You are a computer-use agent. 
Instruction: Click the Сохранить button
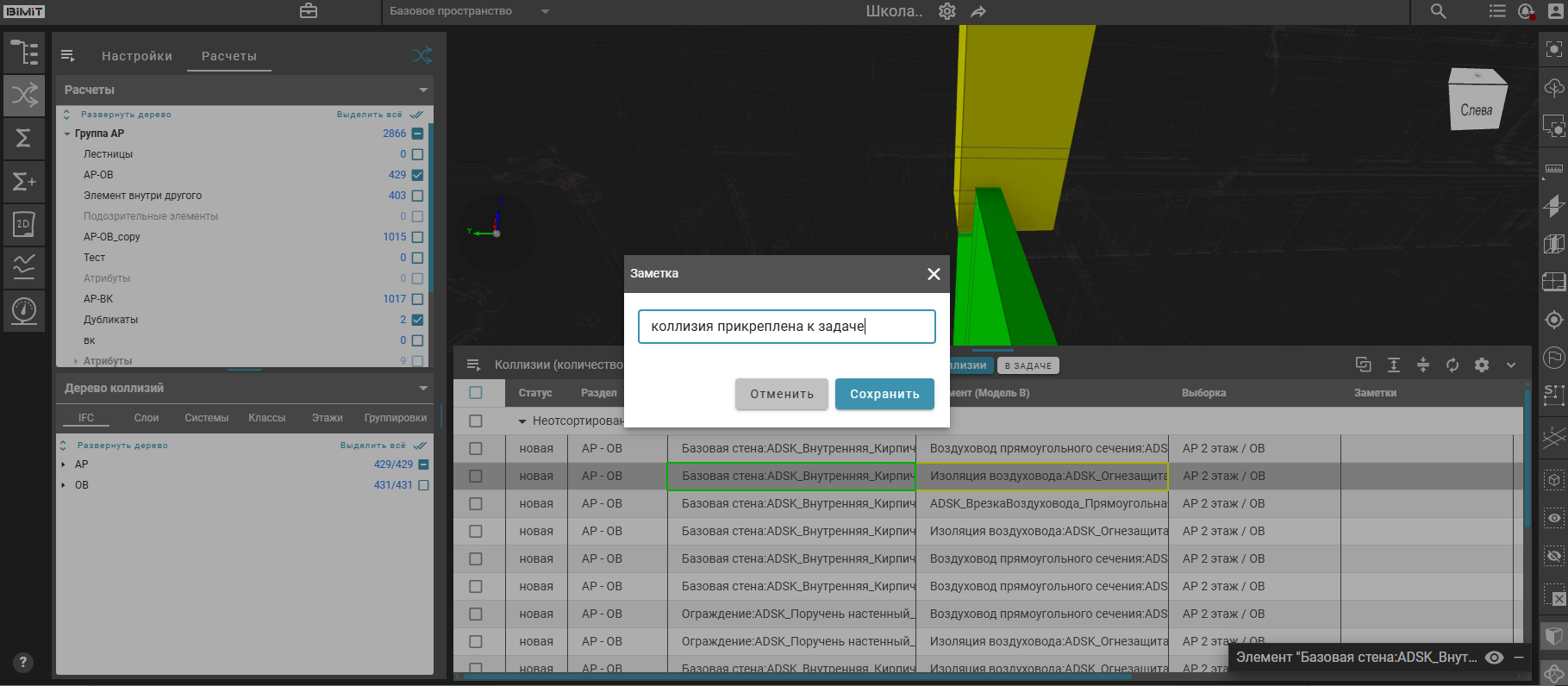884,394
